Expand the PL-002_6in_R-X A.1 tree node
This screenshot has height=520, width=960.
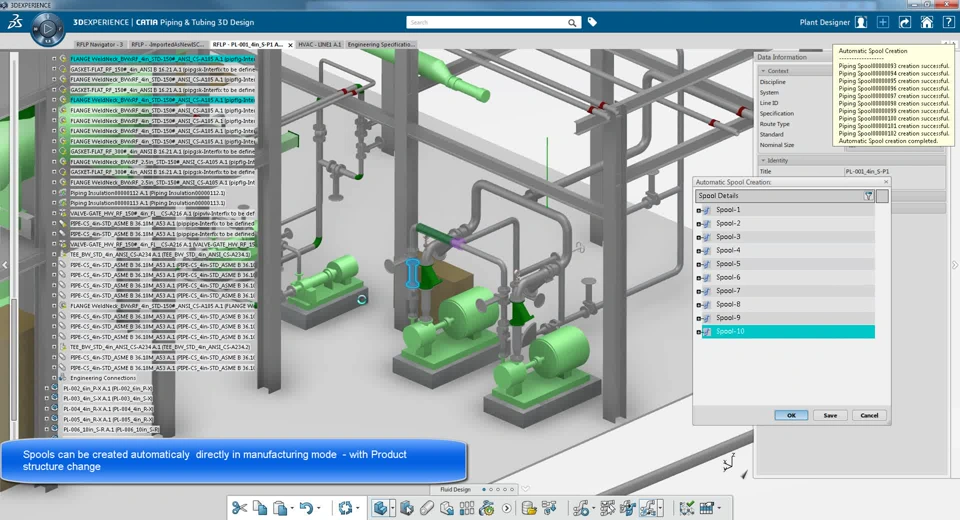tap(47, 388)
